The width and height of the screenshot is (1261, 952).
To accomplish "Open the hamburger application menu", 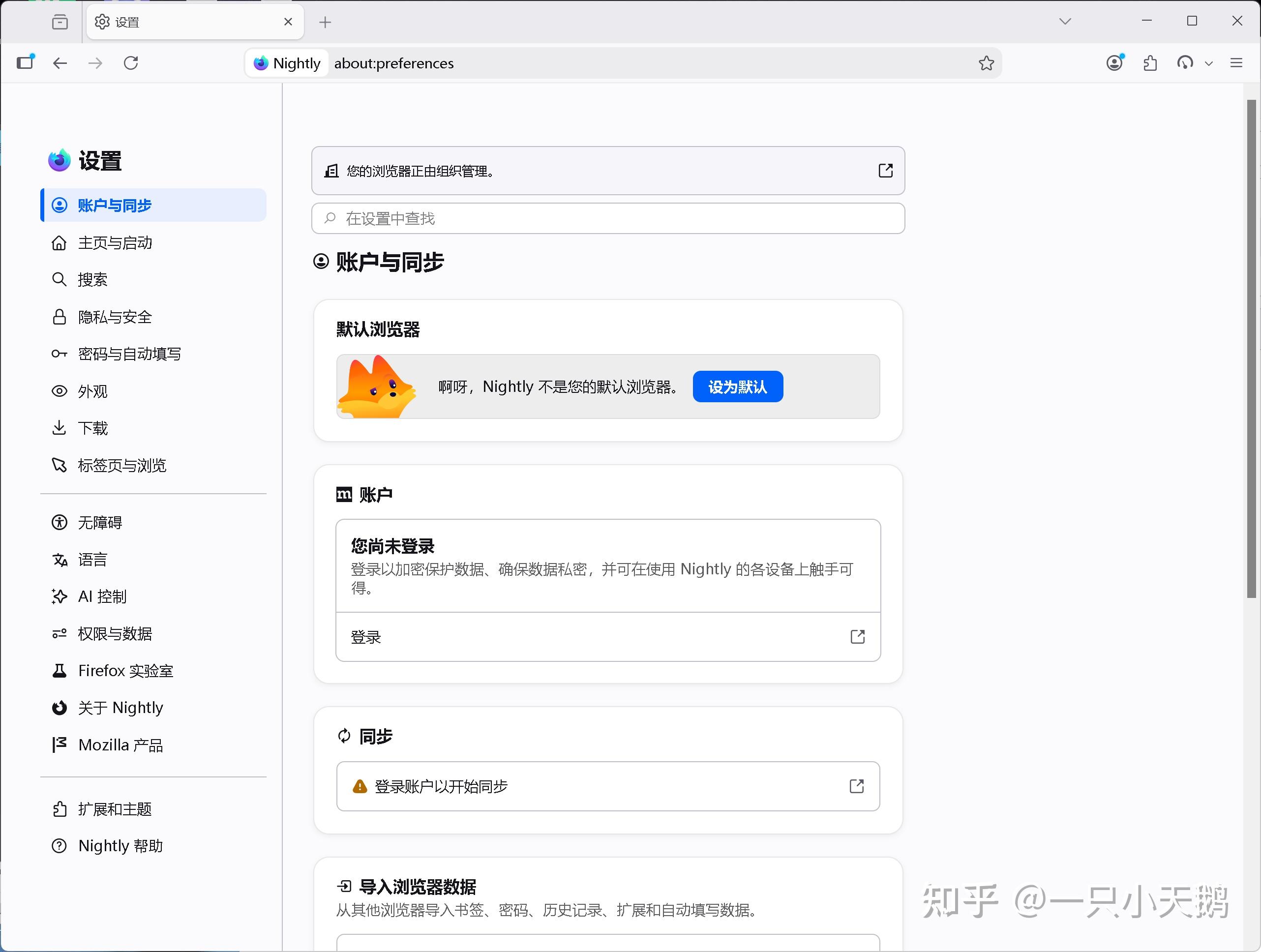I will pyautogui.click(x=1236, y=63).
